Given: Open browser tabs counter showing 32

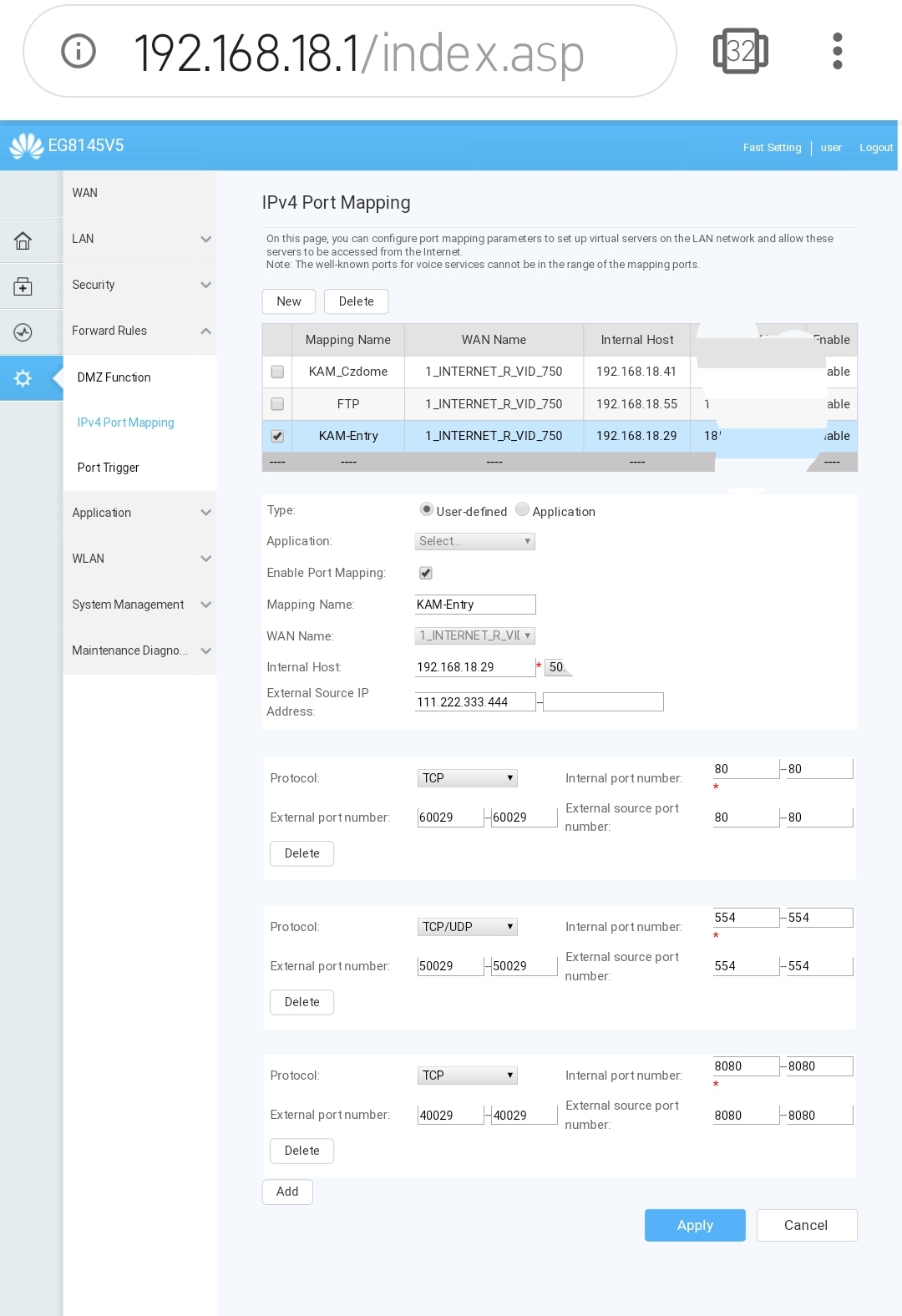Looking at the screenshot, I should pos(740,52).
